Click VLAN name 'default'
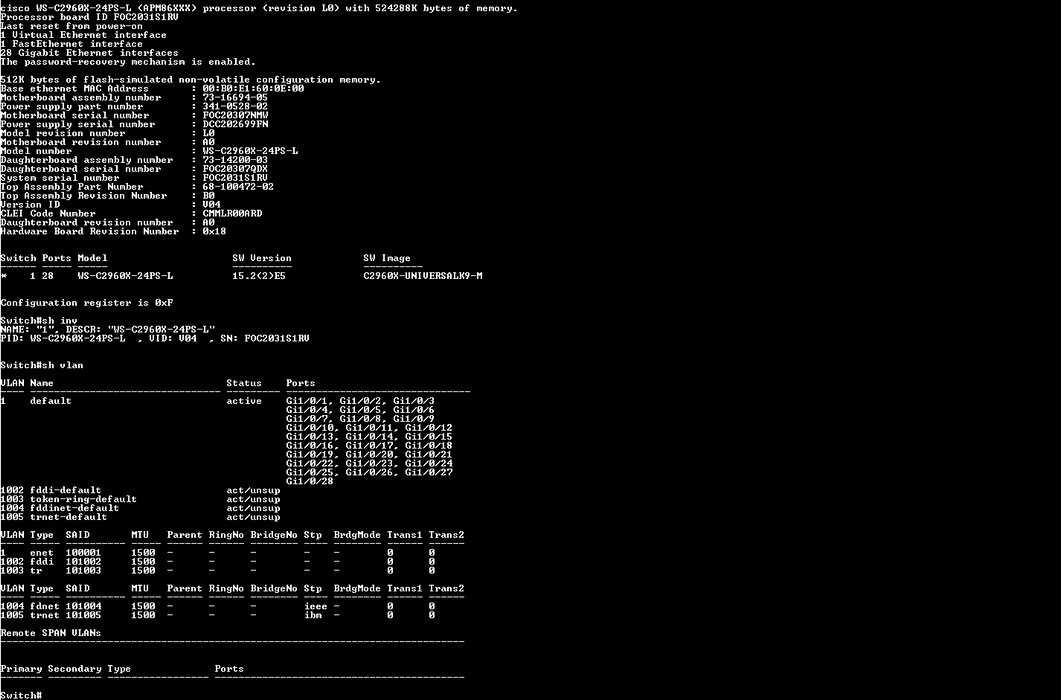Image resolution: width=1061 pixels, height=700 pixels. tap(51, 401)
